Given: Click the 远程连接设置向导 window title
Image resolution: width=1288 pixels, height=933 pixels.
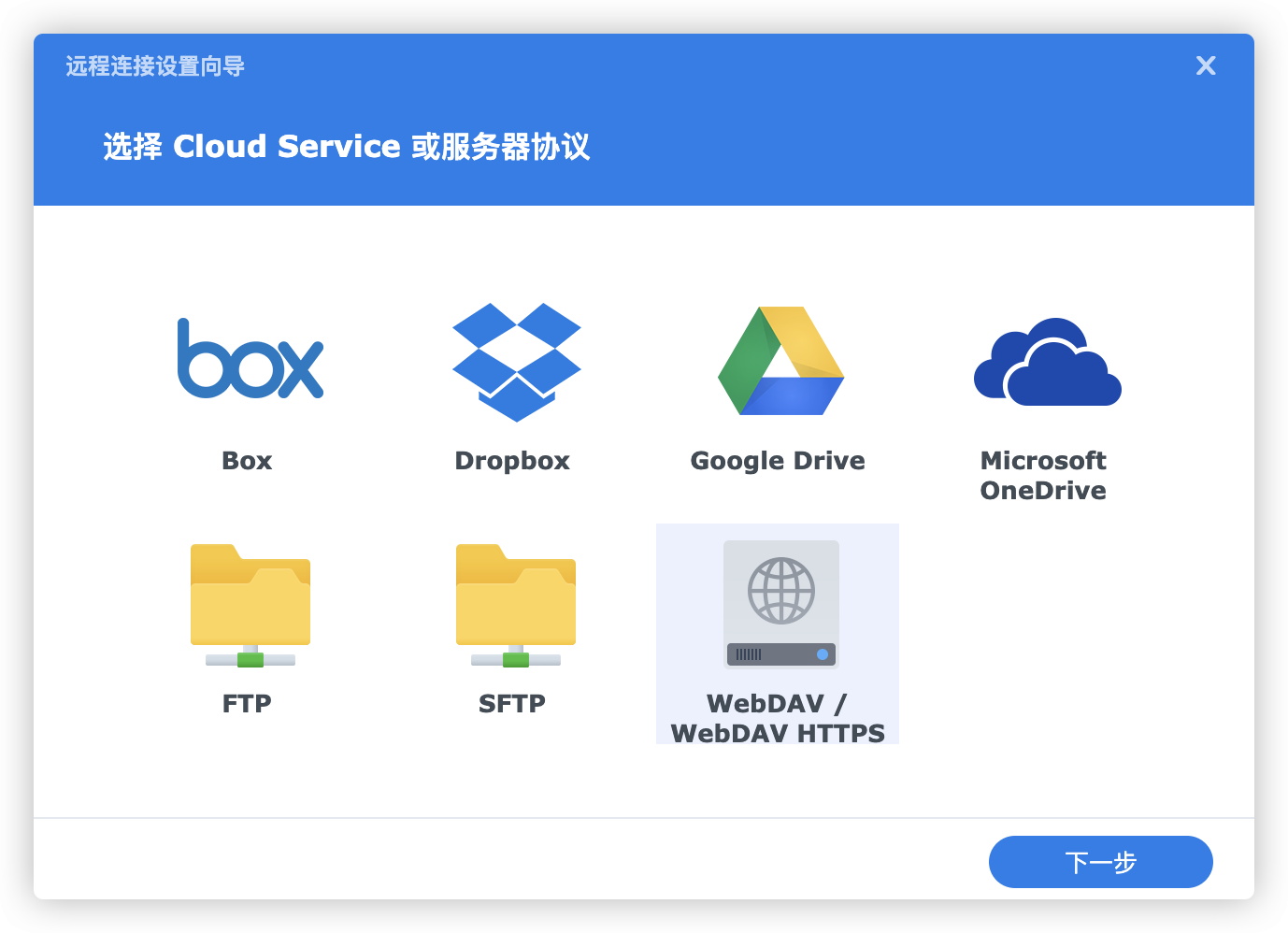Looking at the screenshot, I should click(155, 66).
